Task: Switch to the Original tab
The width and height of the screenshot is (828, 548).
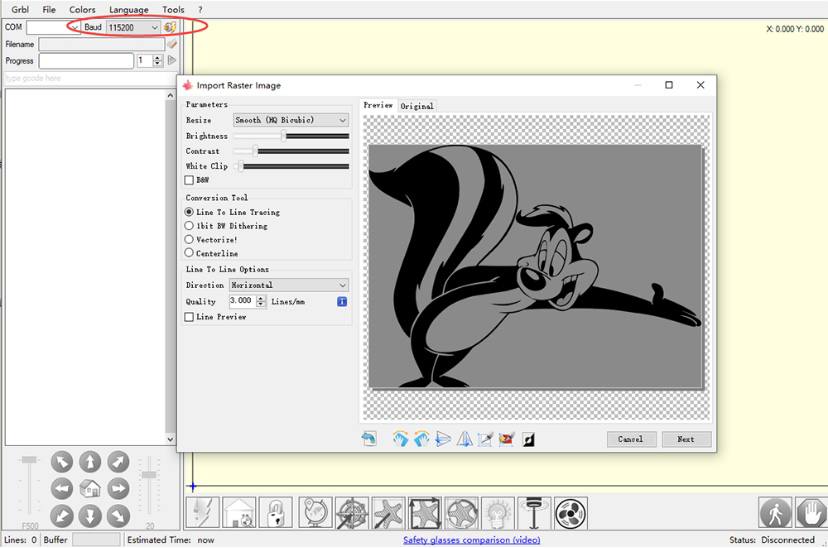Action: click(x=417, y=106)
